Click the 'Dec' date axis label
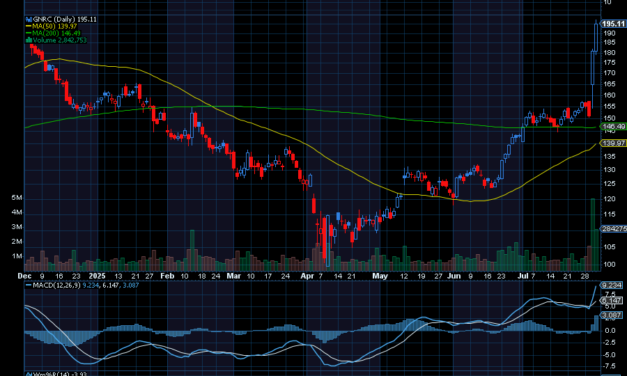 point(25,276)
